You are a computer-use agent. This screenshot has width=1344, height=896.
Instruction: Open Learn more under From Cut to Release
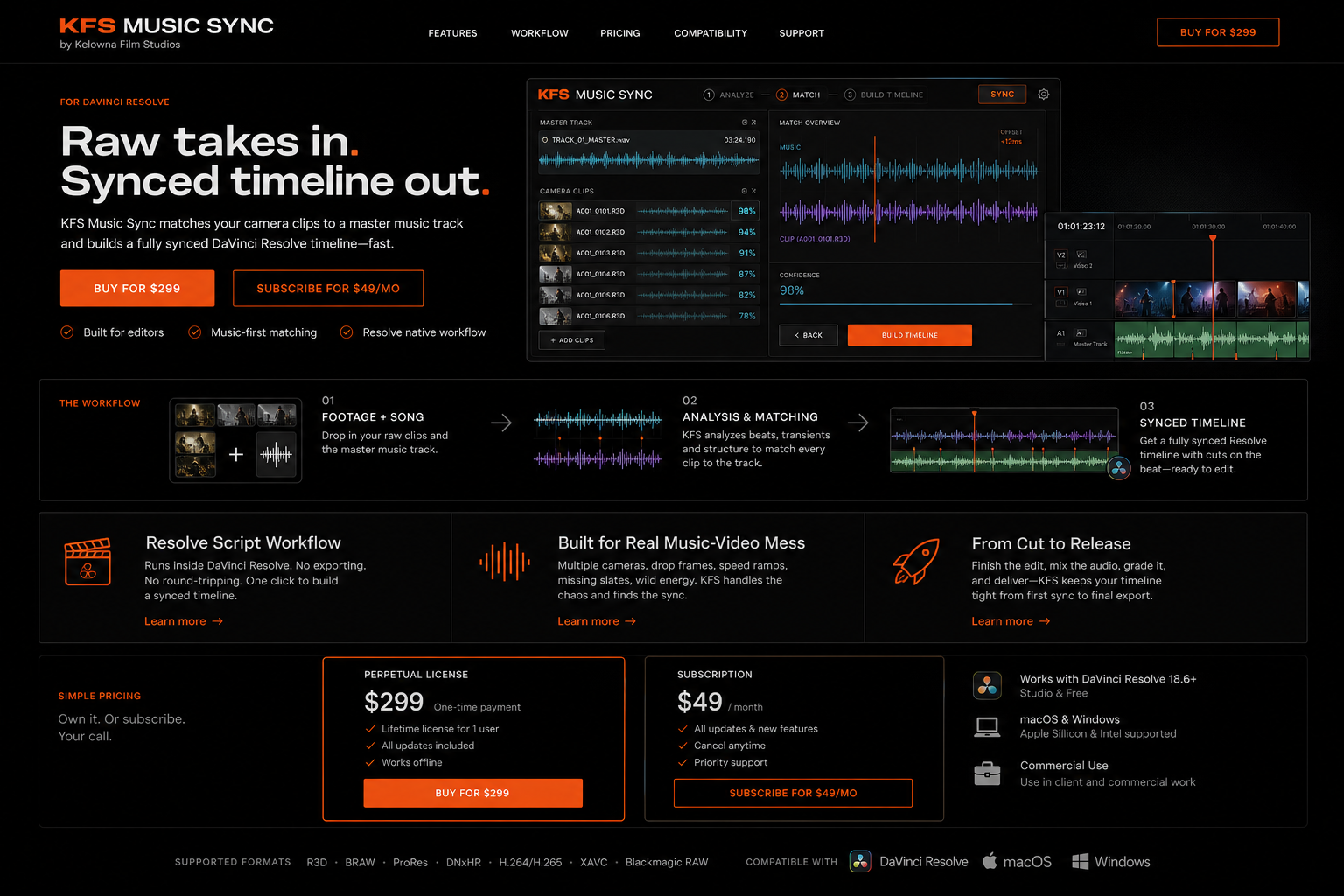[x=1011, y=621]
